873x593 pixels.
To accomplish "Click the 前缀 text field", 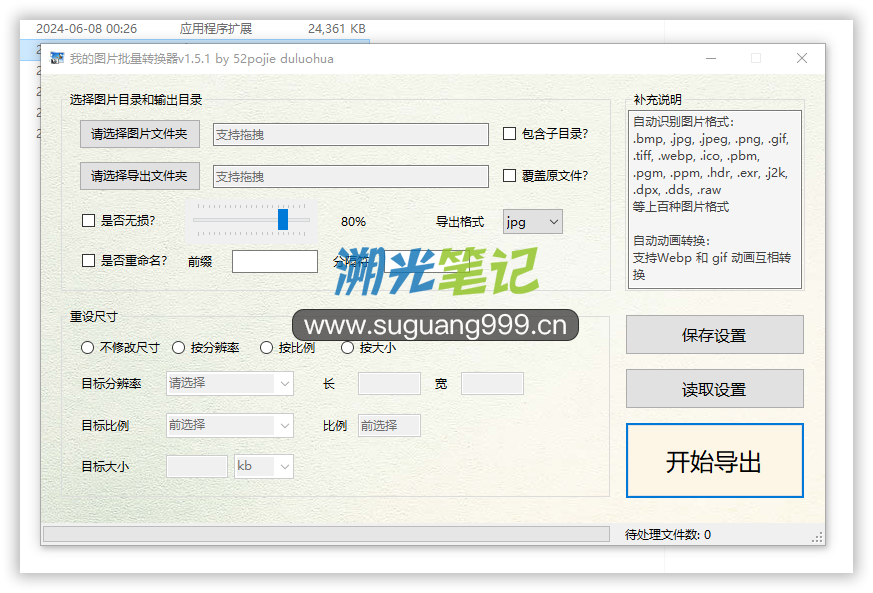I will coord(275,262).
